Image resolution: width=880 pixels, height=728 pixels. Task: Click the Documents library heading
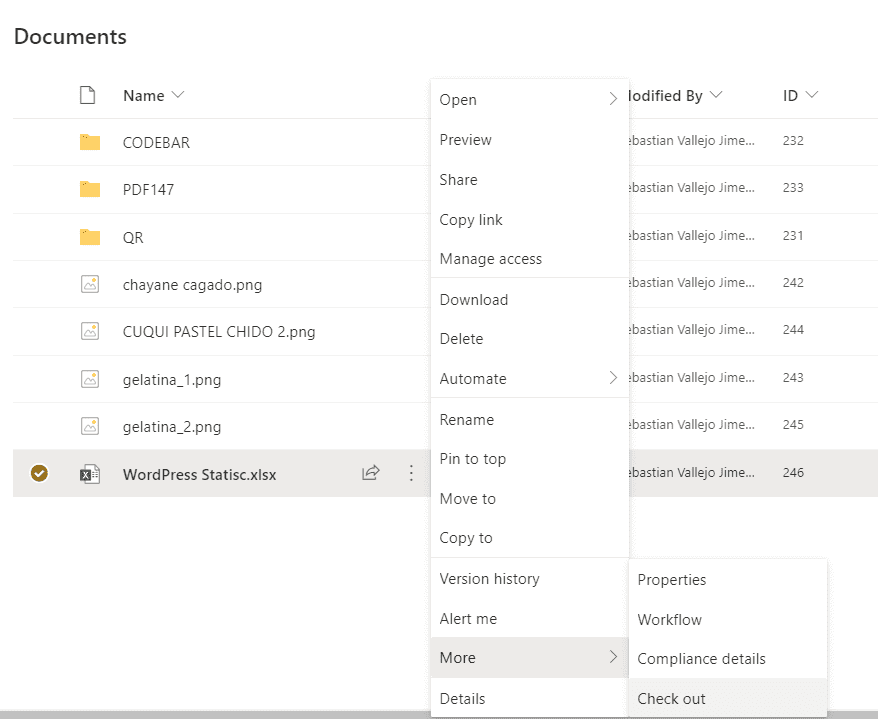(70, 36)
